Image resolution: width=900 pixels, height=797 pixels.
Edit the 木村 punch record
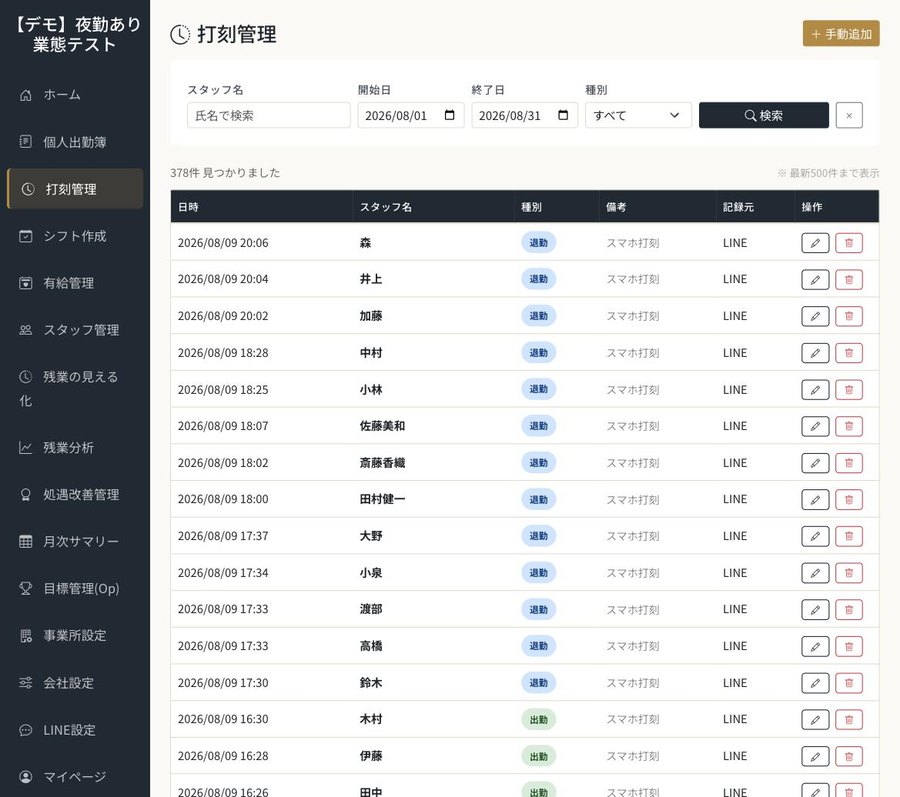pos(814,720)
